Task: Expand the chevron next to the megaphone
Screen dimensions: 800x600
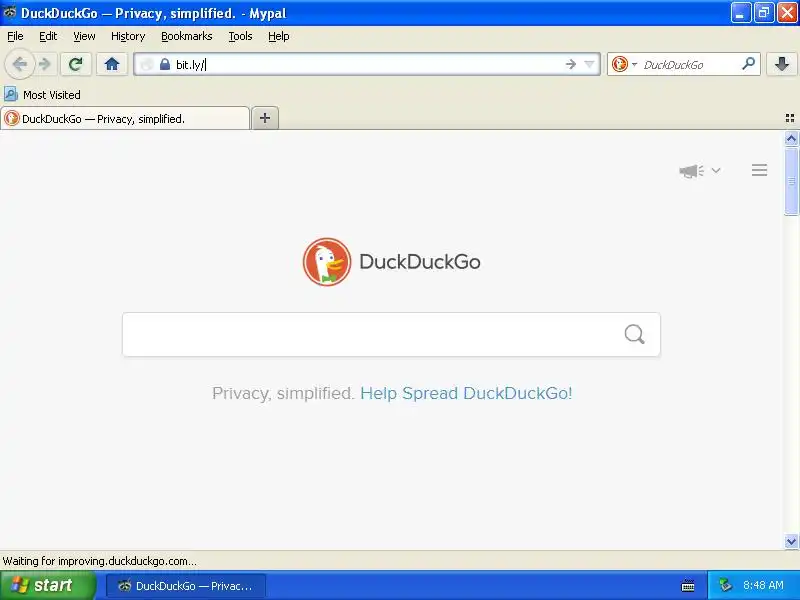Action: pyautogui.click(x=716, y=170)
